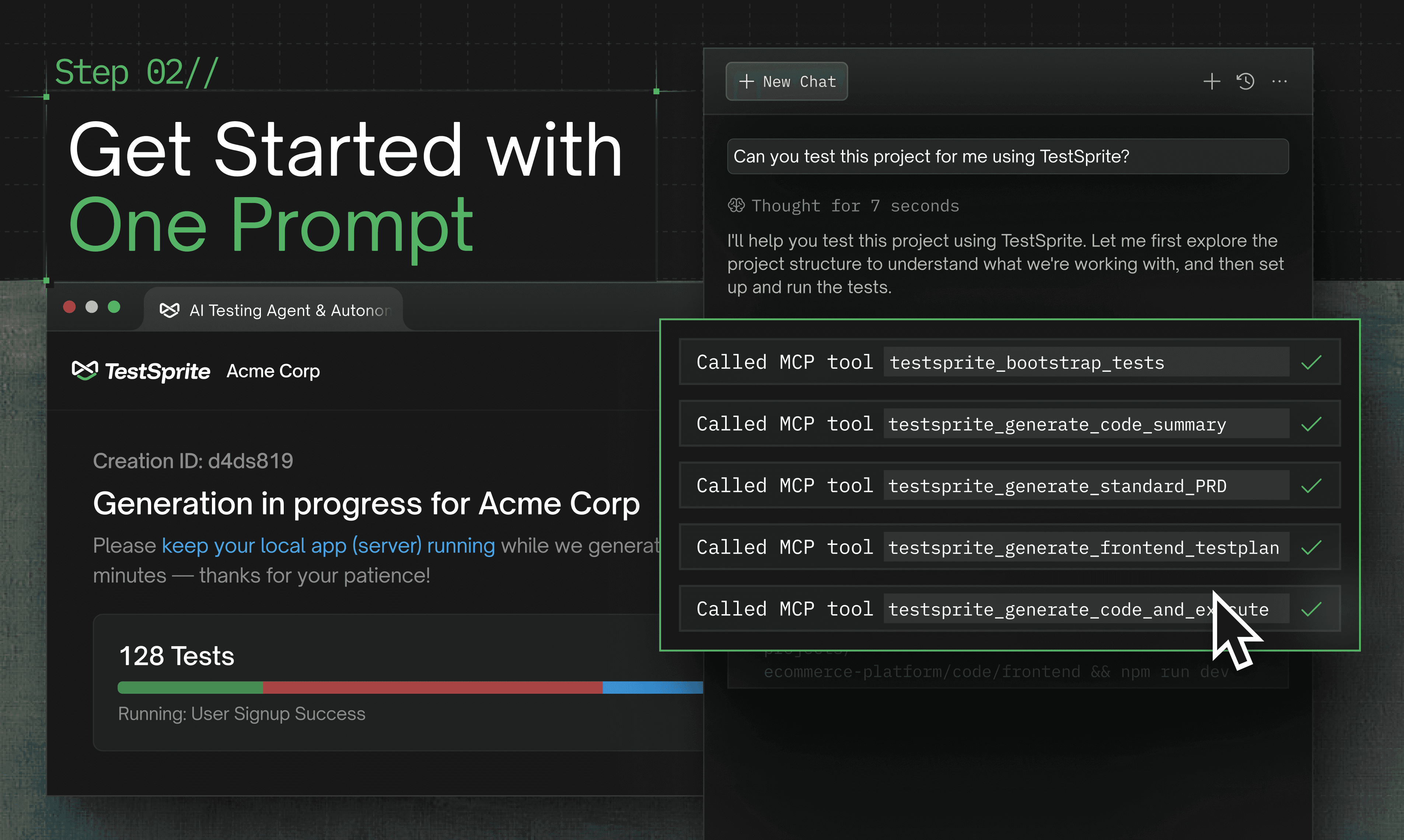Expand the Thought for 7 seconds section

point(844,206)
